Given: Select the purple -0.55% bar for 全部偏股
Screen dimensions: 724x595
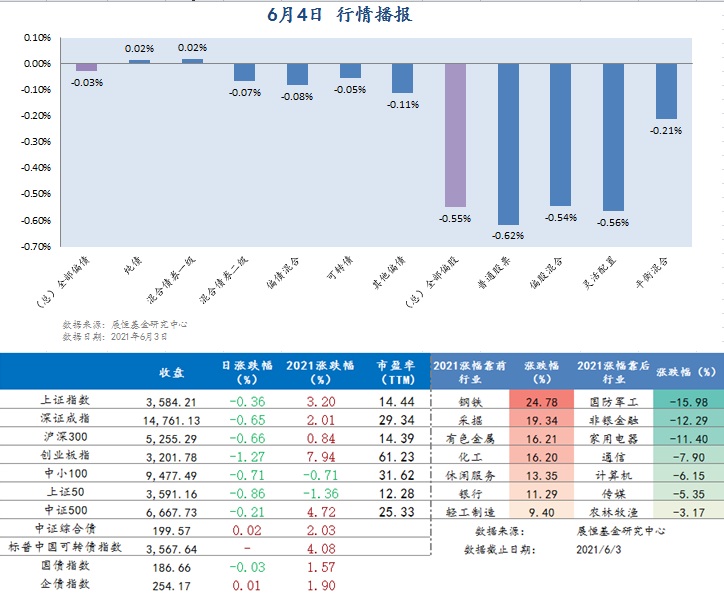Looking at the screenshot, I should (455, 135).
